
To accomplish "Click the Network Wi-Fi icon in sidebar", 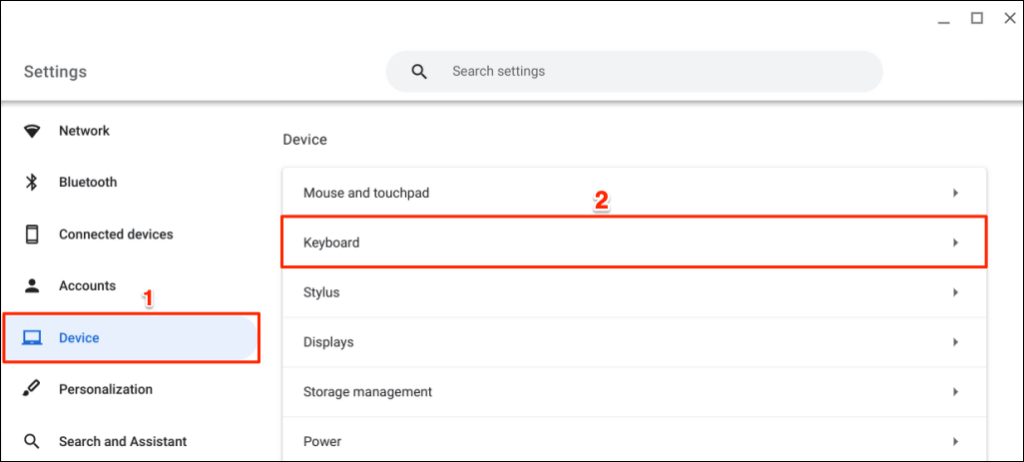I will [x=32, y=131].
